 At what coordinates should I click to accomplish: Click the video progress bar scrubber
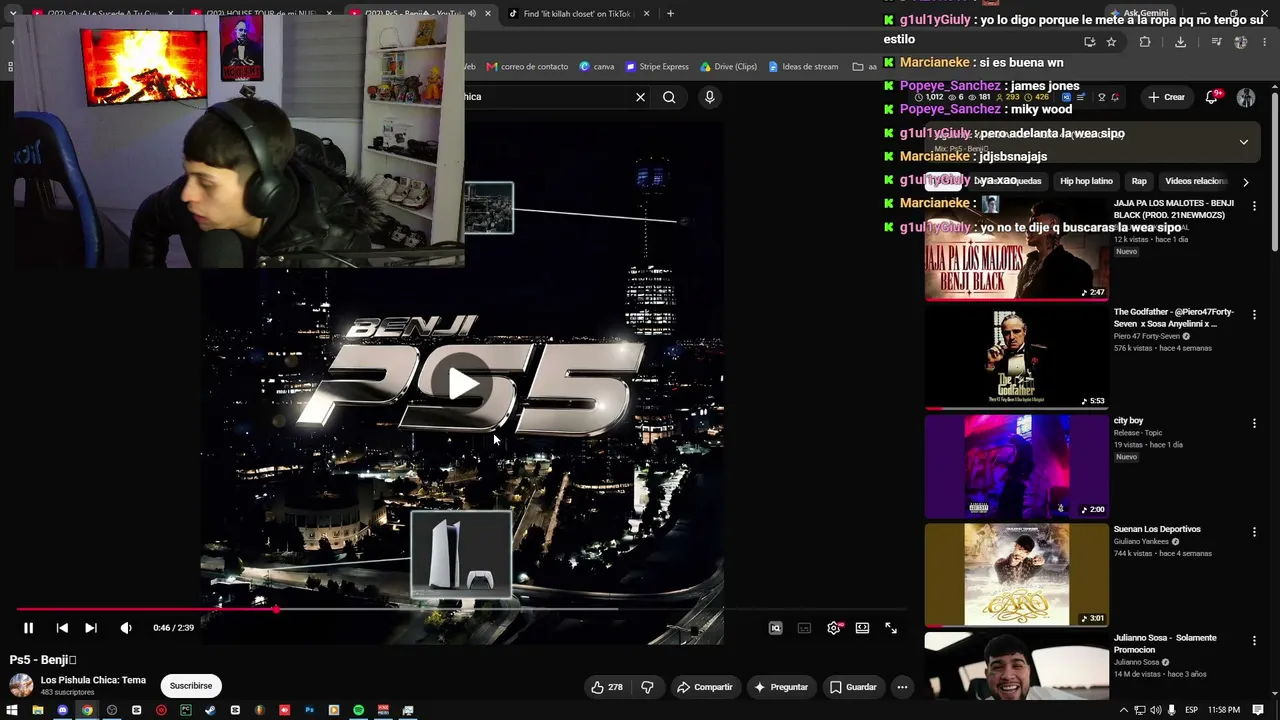276,608
